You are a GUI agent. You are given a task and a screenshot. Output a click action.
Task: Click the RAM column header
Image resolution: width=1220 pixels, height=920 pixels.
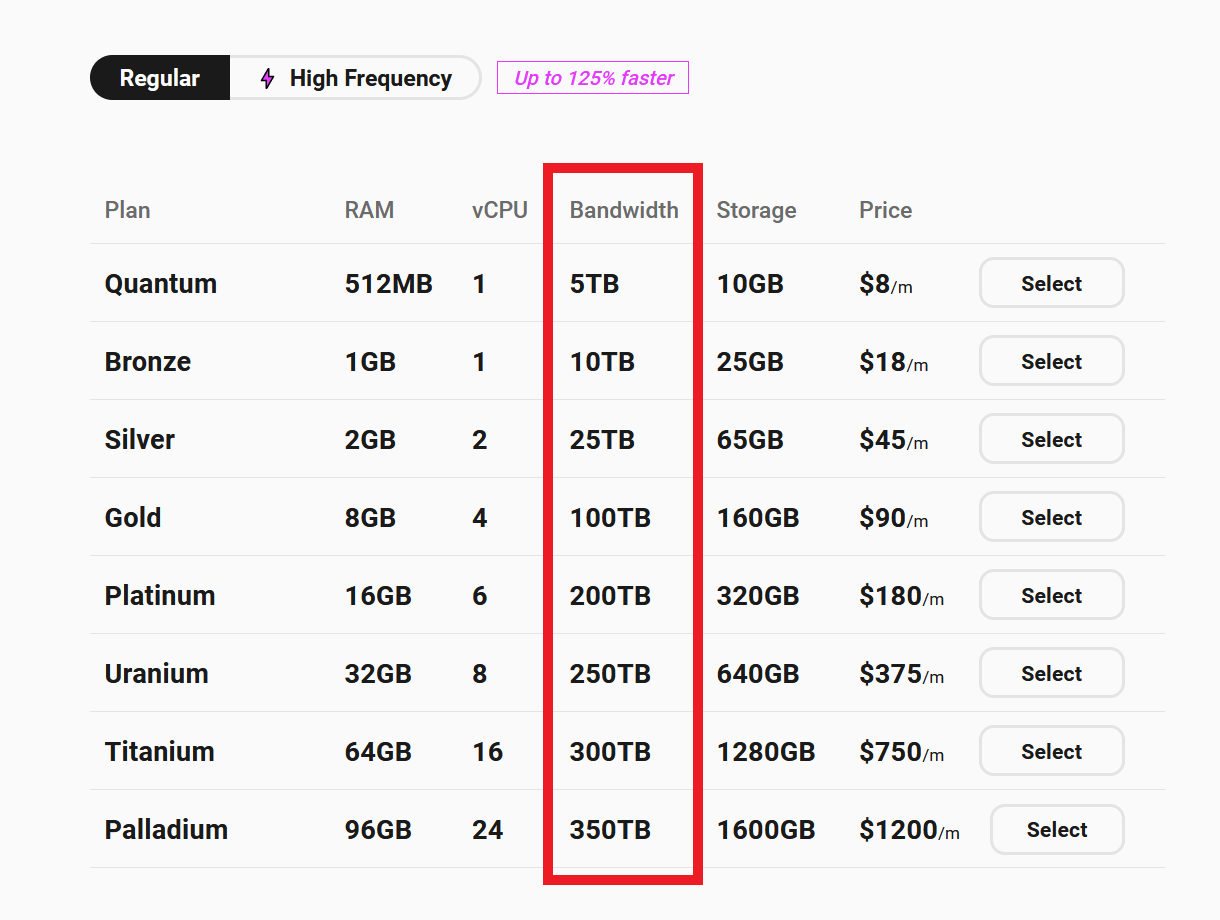(x=369, y=210)
